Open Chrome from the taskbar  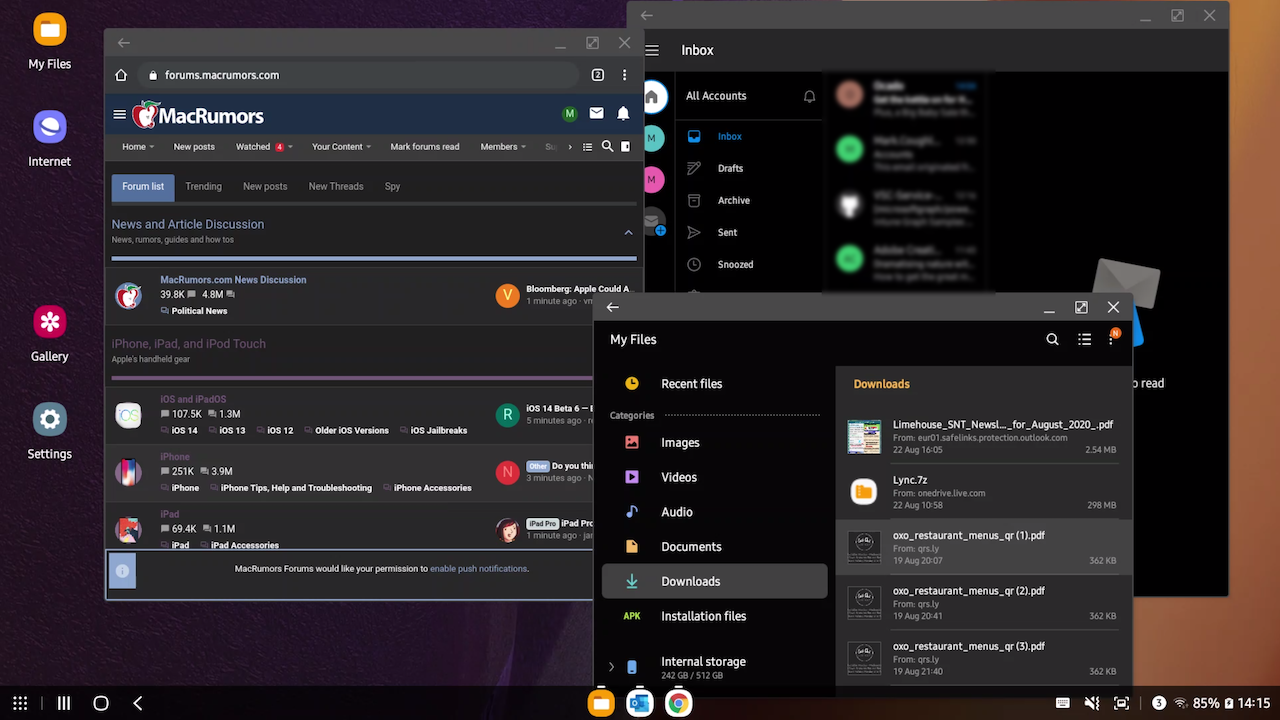(x=678, y=703)
